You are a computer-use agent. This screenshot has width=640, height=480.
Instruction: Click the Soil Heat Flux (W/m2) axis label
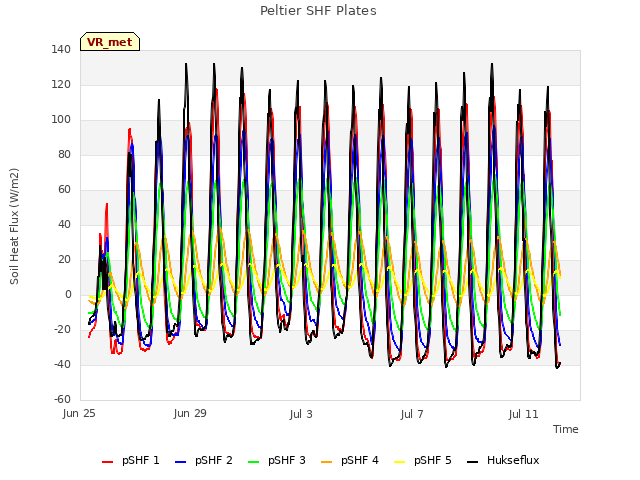[15, 226]
